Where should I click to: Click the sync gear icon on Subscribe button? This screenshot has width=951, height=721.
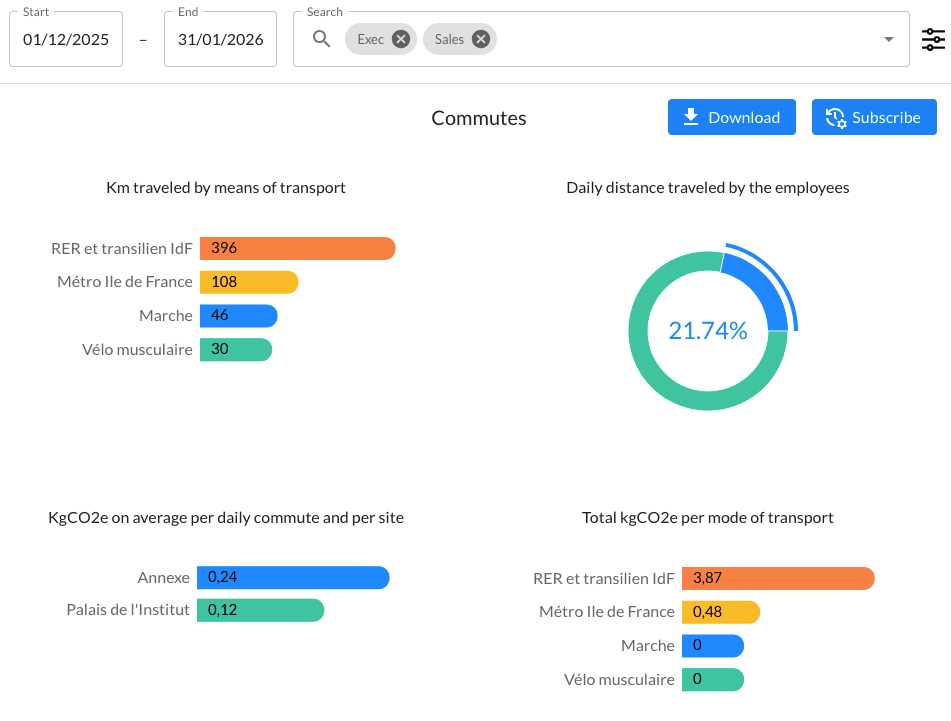click(x=835, y=117)
